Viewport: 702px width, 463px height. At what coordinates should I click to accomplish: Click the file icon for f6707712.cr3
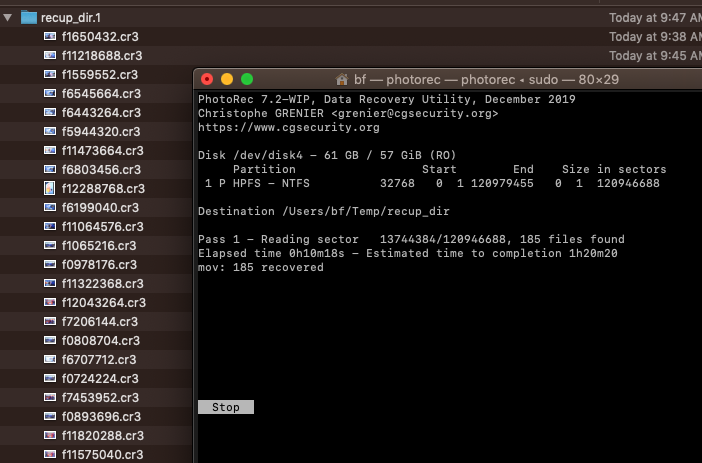(x=50, y=360)
